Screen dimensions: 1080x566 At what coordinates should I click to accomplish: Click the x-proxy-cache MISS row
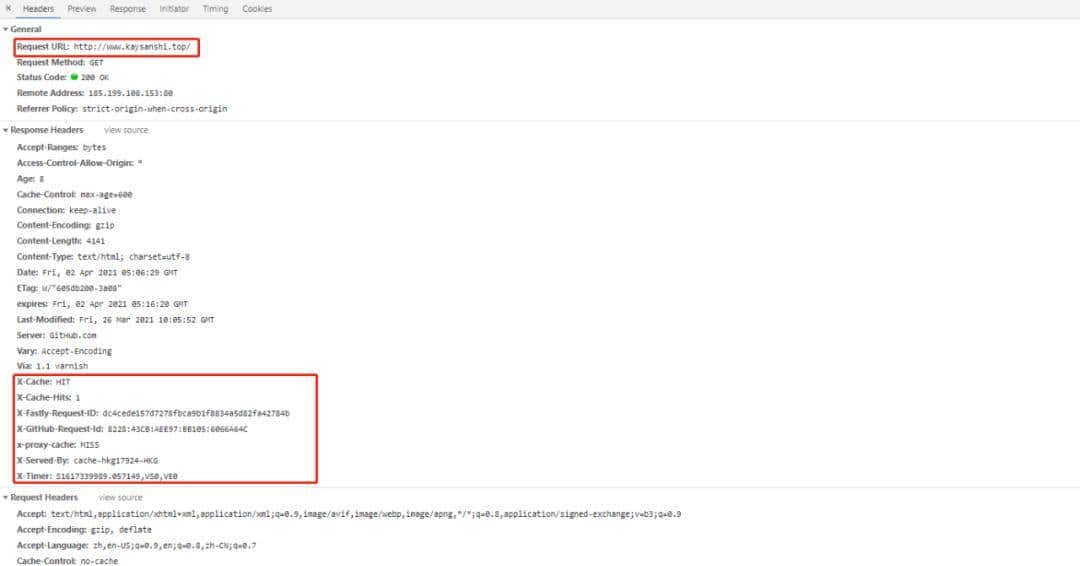click(x=58, y=445)
